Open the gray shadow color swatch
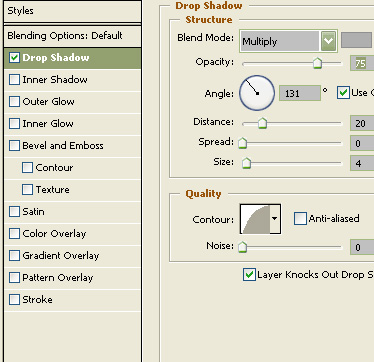Screen dimensions: 374x362 (x=356, y=40)
